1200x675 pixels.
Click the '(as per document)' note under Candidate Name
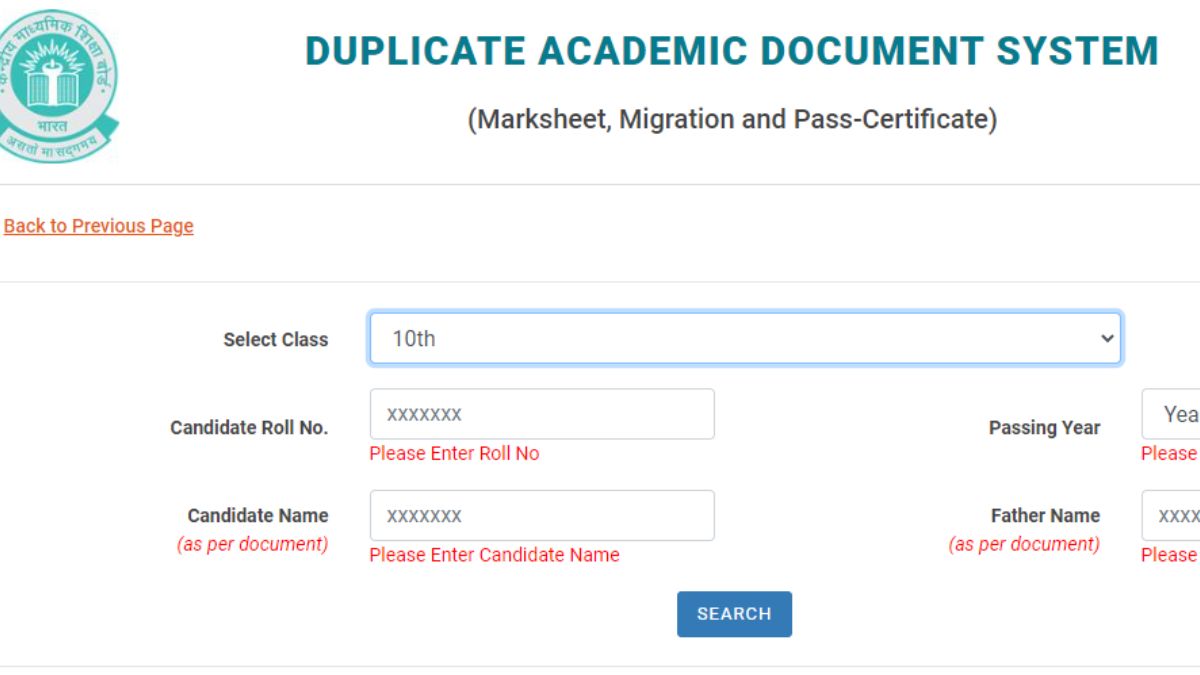coord(252,545)
